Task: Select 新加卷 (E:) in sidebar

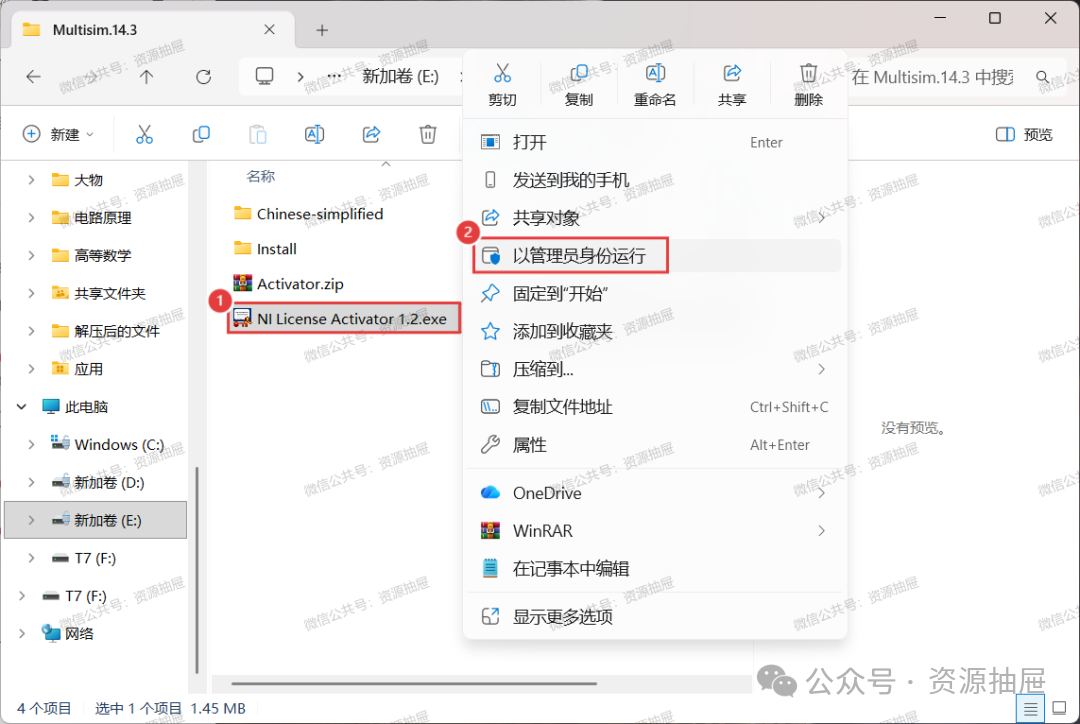Action: coord(96,520)
